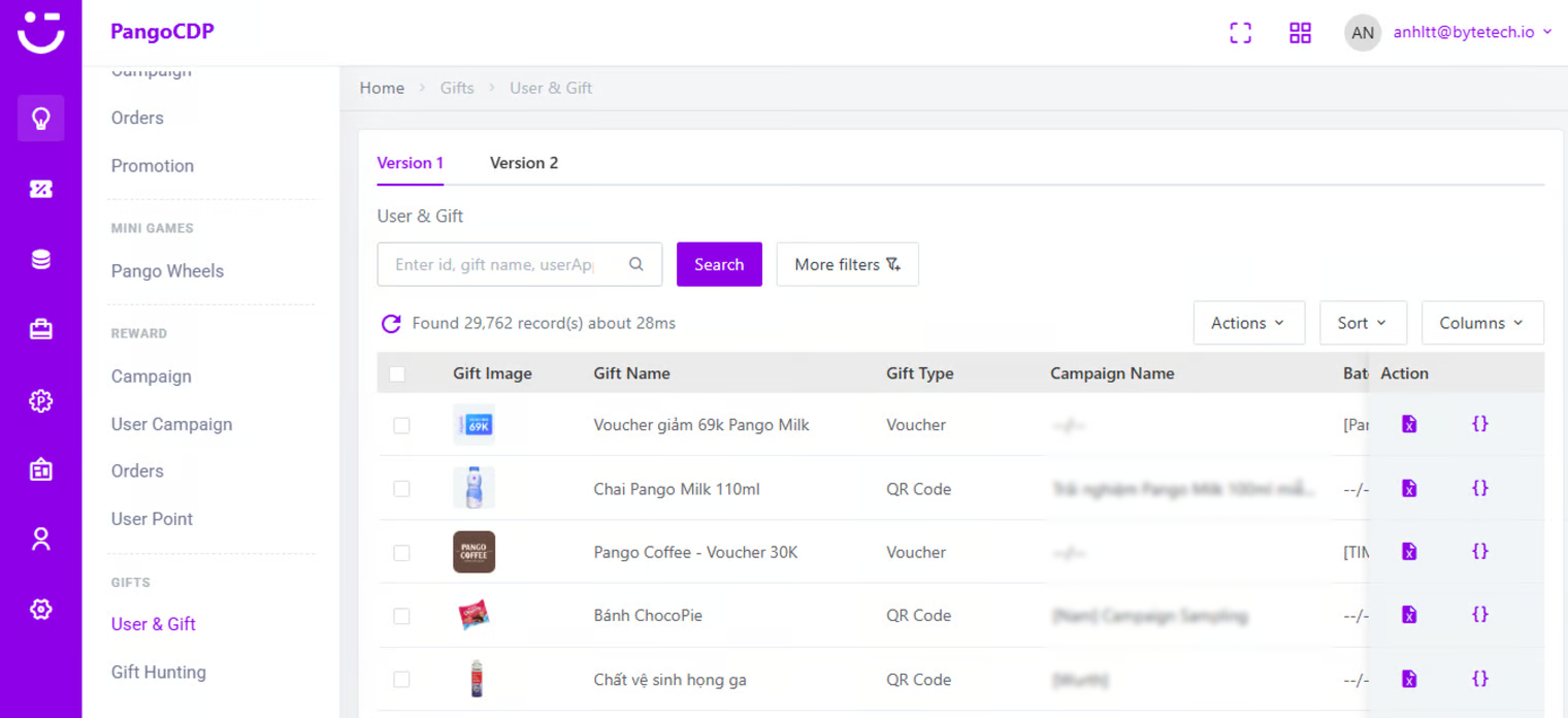View JSON for Chất vệ sinh họng ga row
Viewport: 1568px width, 718px height.
[1480, 678]
